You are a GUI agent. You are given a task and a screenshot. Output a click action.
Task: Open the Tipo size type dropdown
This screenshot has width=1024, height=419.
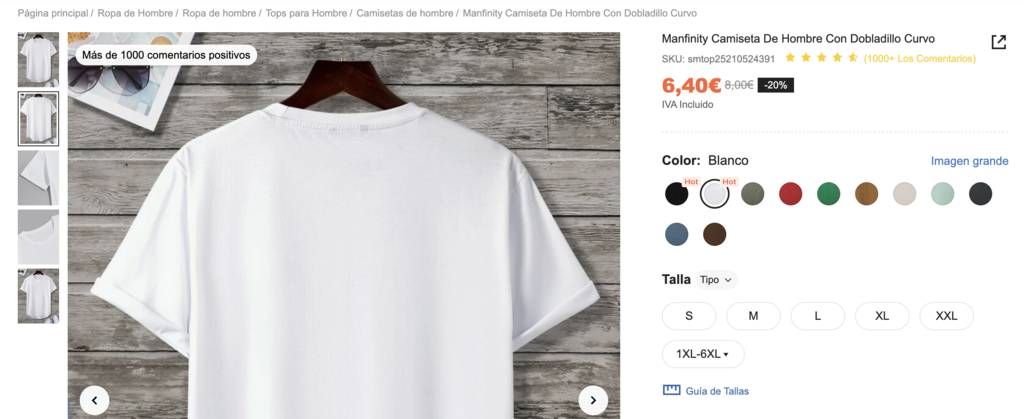click(716, 280)
